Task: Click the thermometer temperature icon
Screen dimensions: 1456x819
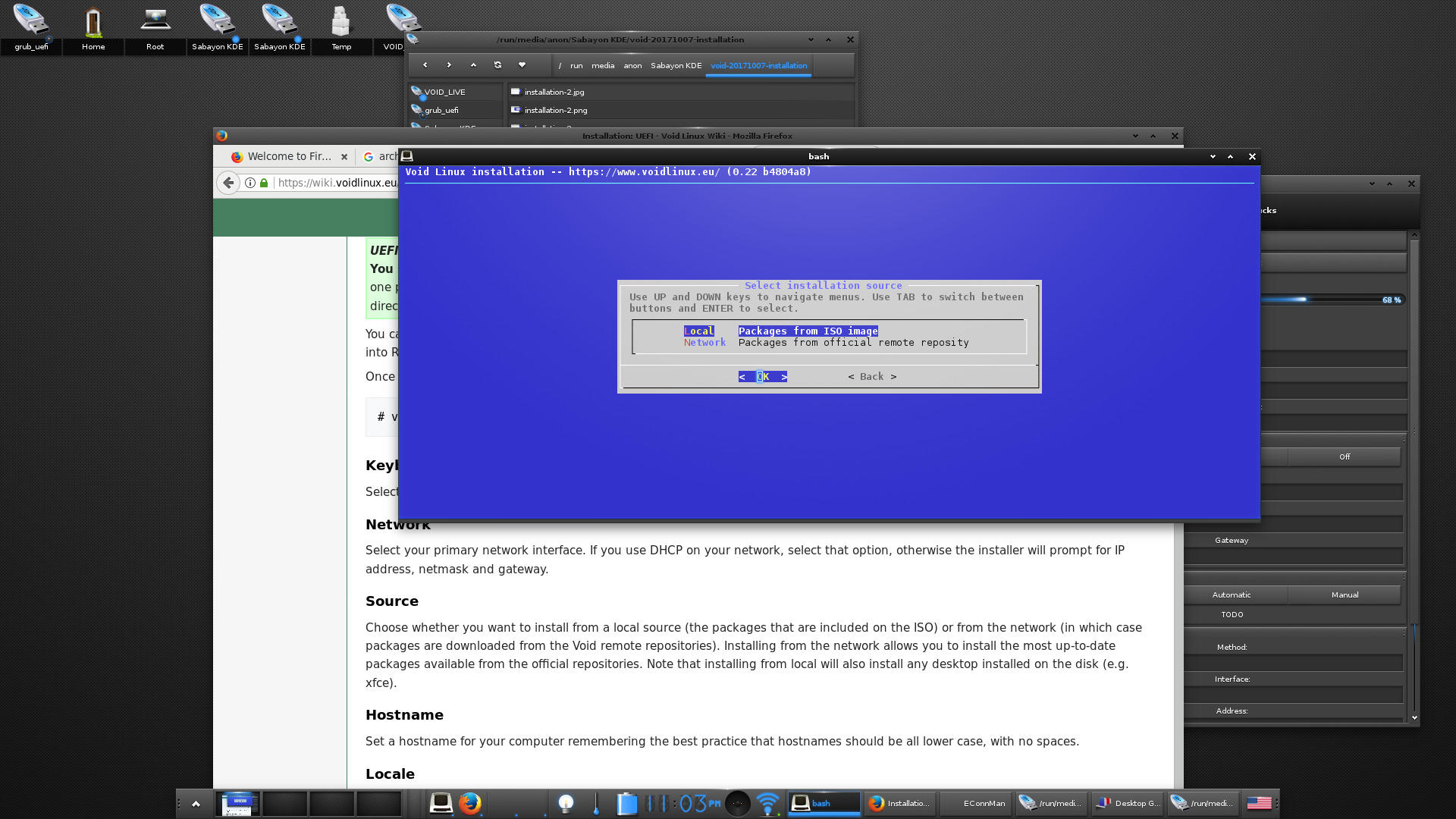Action: (596, 803)
